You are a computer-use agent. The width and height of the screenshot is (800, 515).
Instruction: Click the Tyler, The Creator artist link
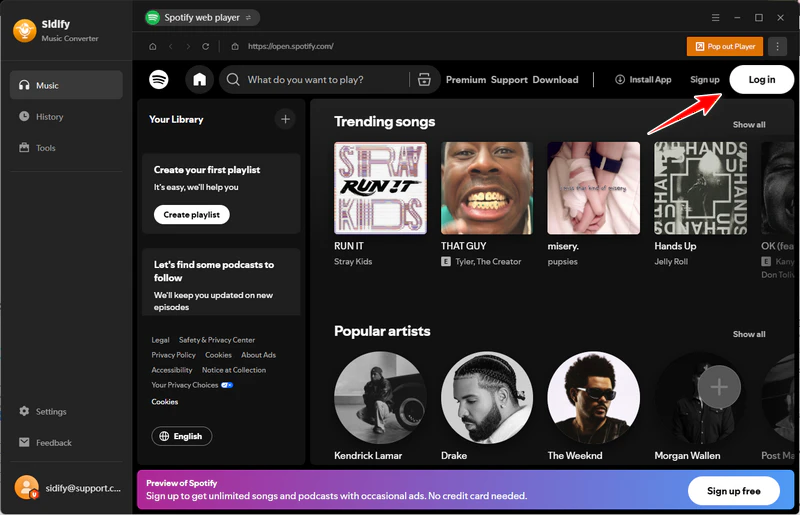tap(488, 261)
